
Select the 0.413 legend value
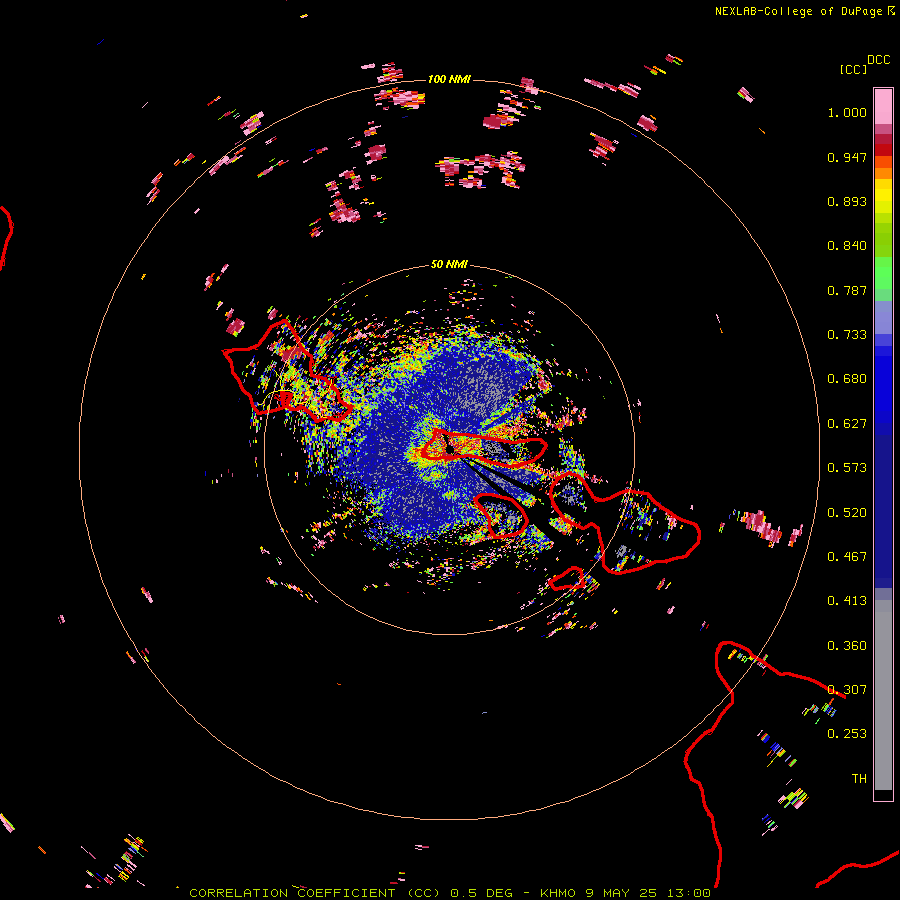[847, 601]
